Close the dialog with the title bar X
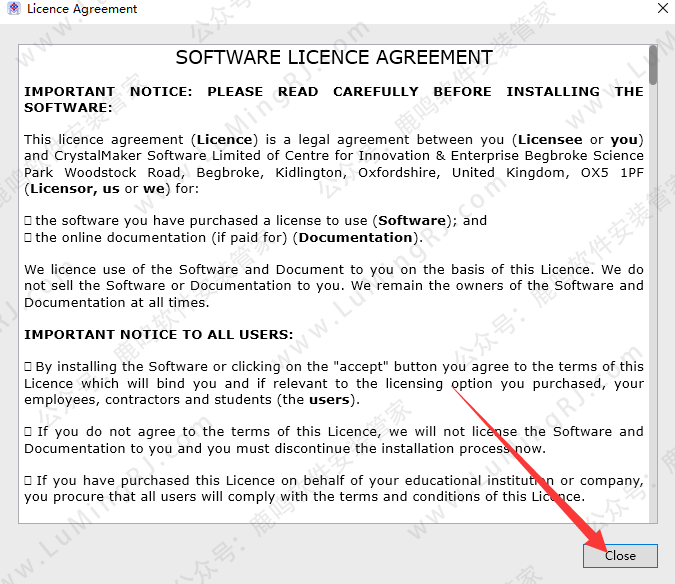This screenshot has height=584, width=675. click(662, 9)
